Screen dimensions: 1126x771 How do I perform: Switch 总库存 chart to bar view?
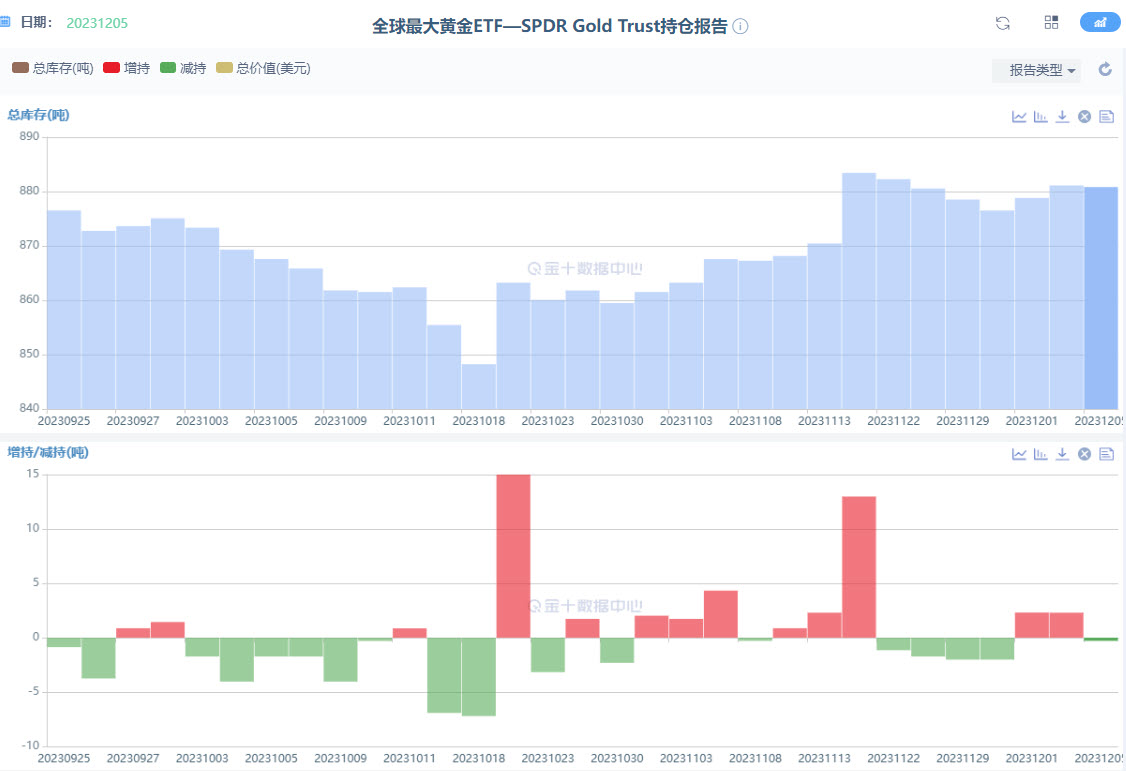point(1041,116)
